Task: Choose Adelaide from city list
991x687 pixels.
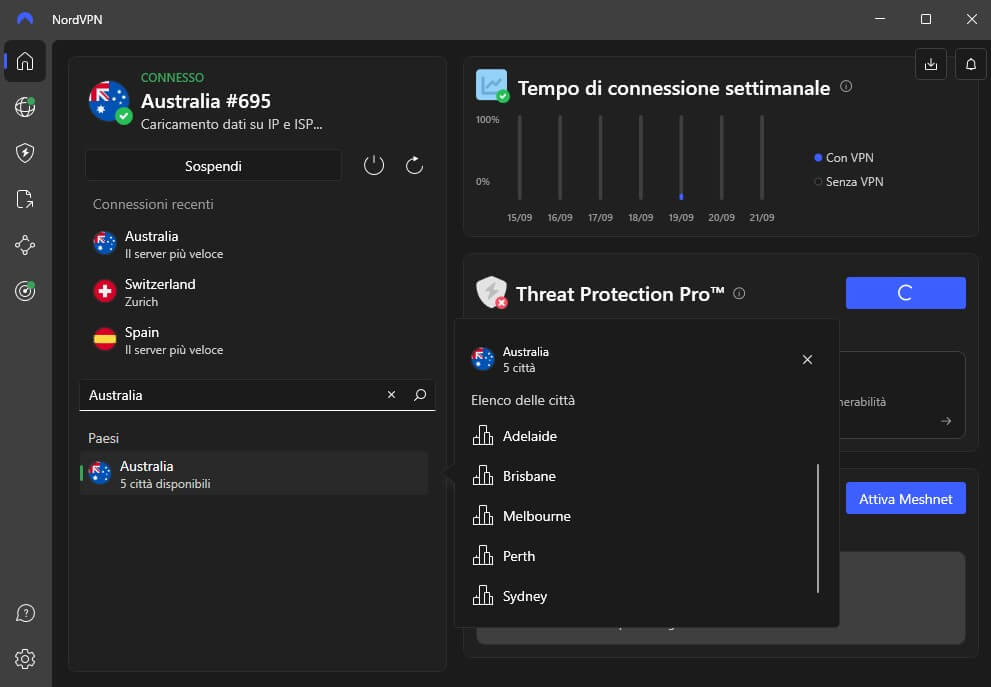Action: point(640,436)
